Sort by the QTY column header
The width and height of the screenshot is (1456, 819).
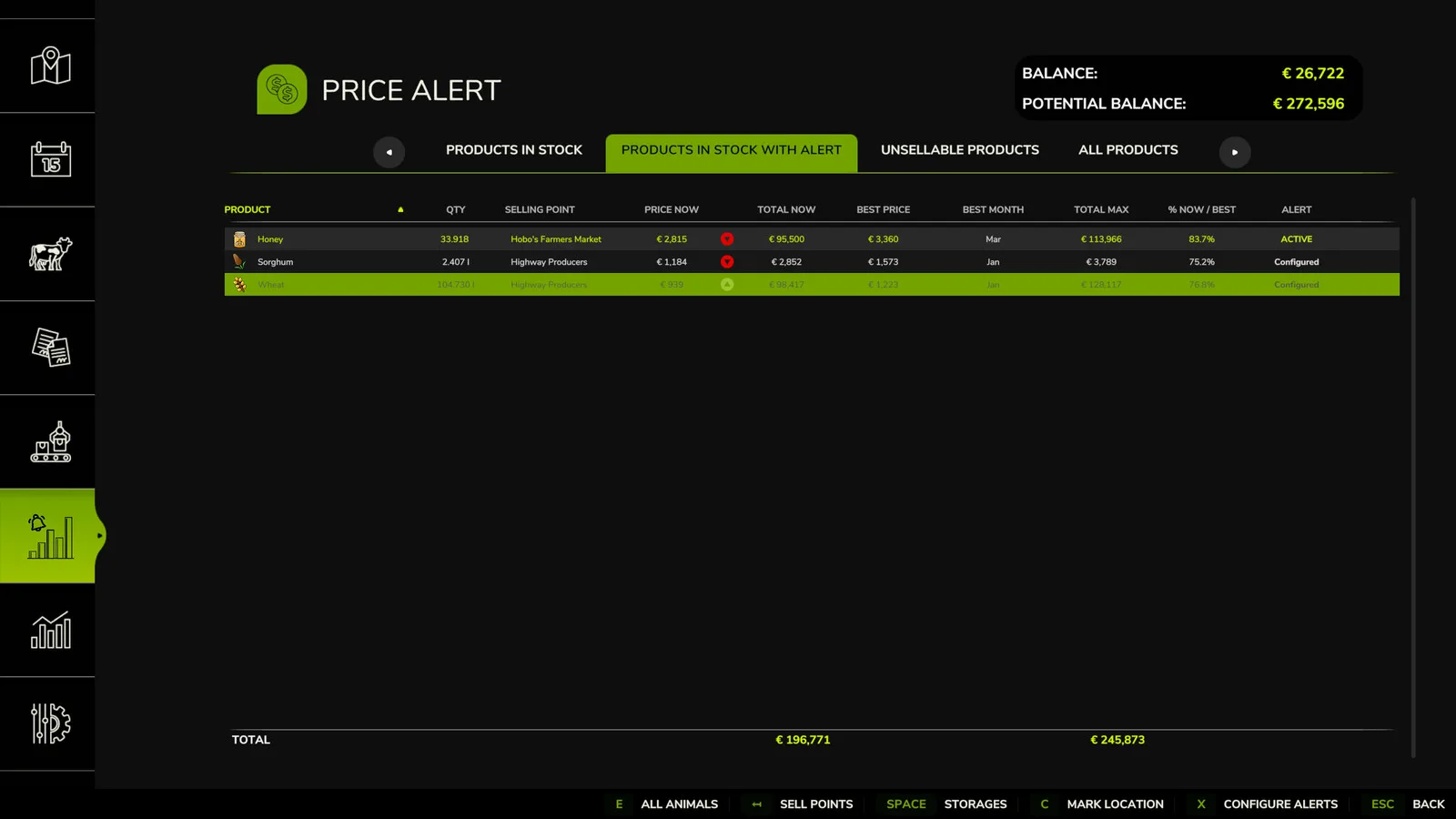click(x=456, y=209)
